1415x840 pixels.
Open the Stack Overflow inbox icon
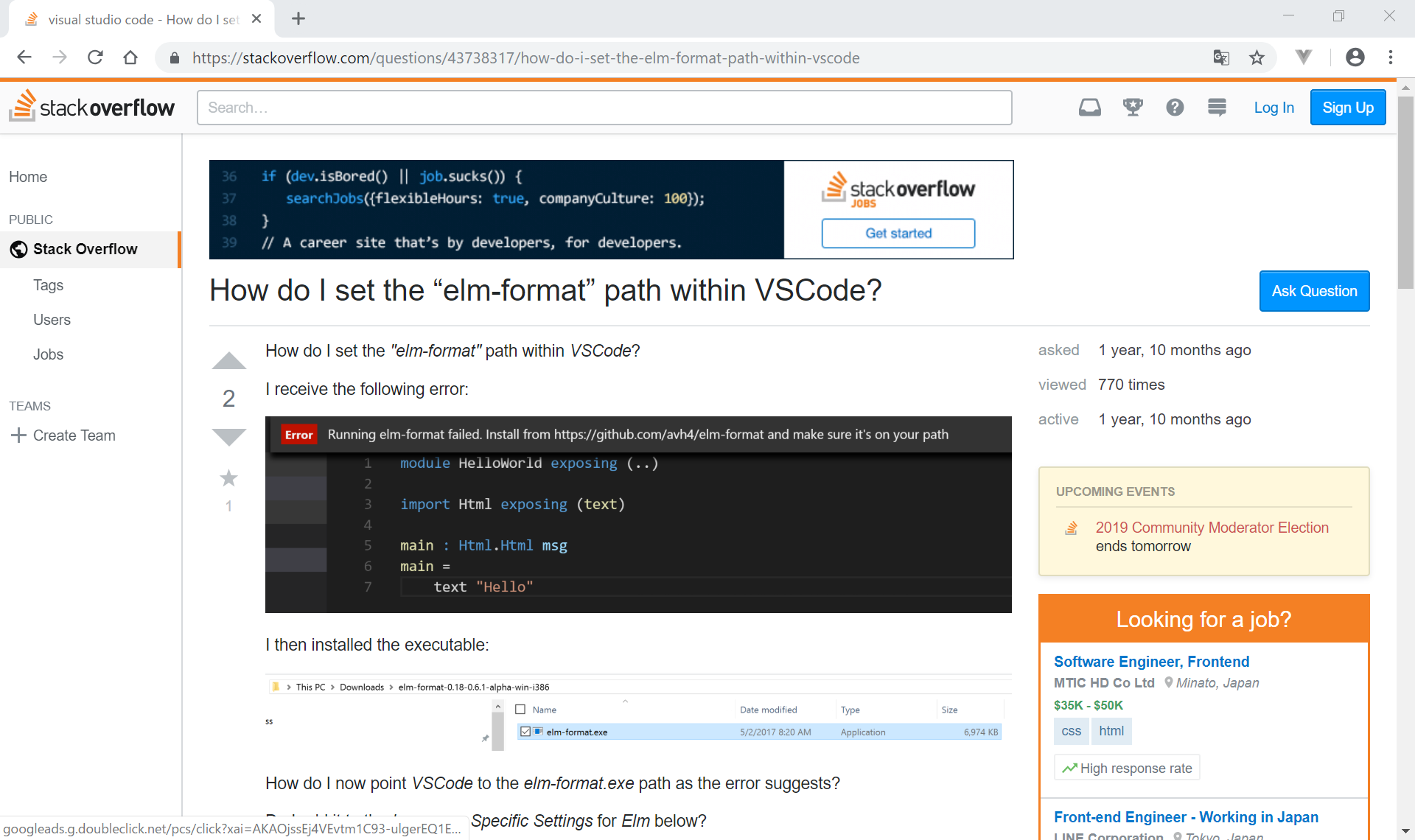(1089, 108)
